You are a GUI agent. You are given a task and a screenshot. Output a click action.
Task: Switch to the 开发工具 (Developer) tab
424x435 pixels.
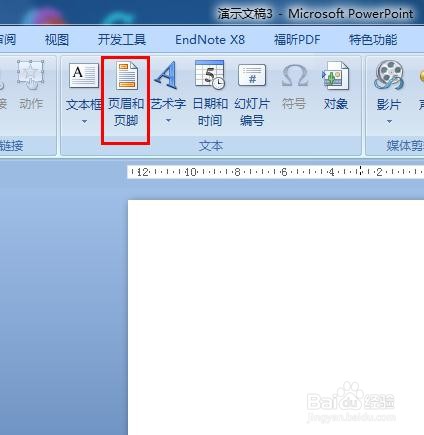click(x=122, y=40)
